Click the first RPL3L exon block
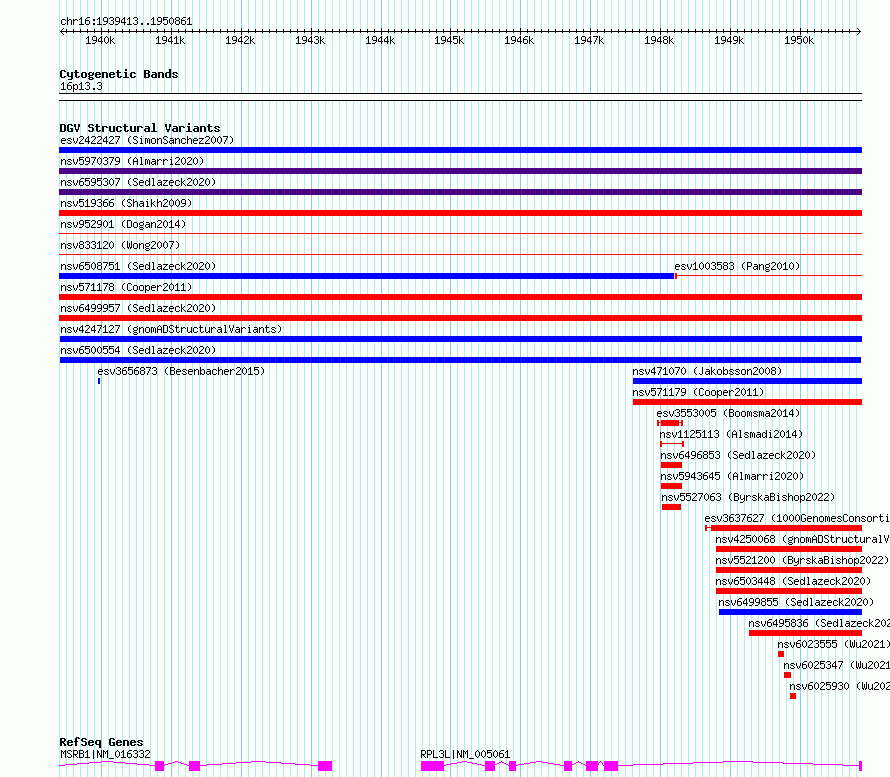890x777 pixels. pyautogui.click(x=433, y=766)
